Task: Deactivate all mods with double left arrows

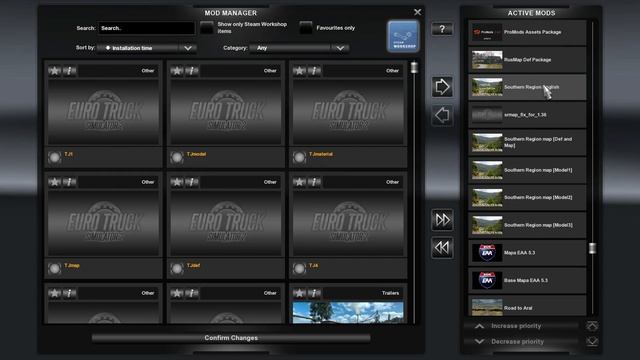Action: (x=442, y=247)
